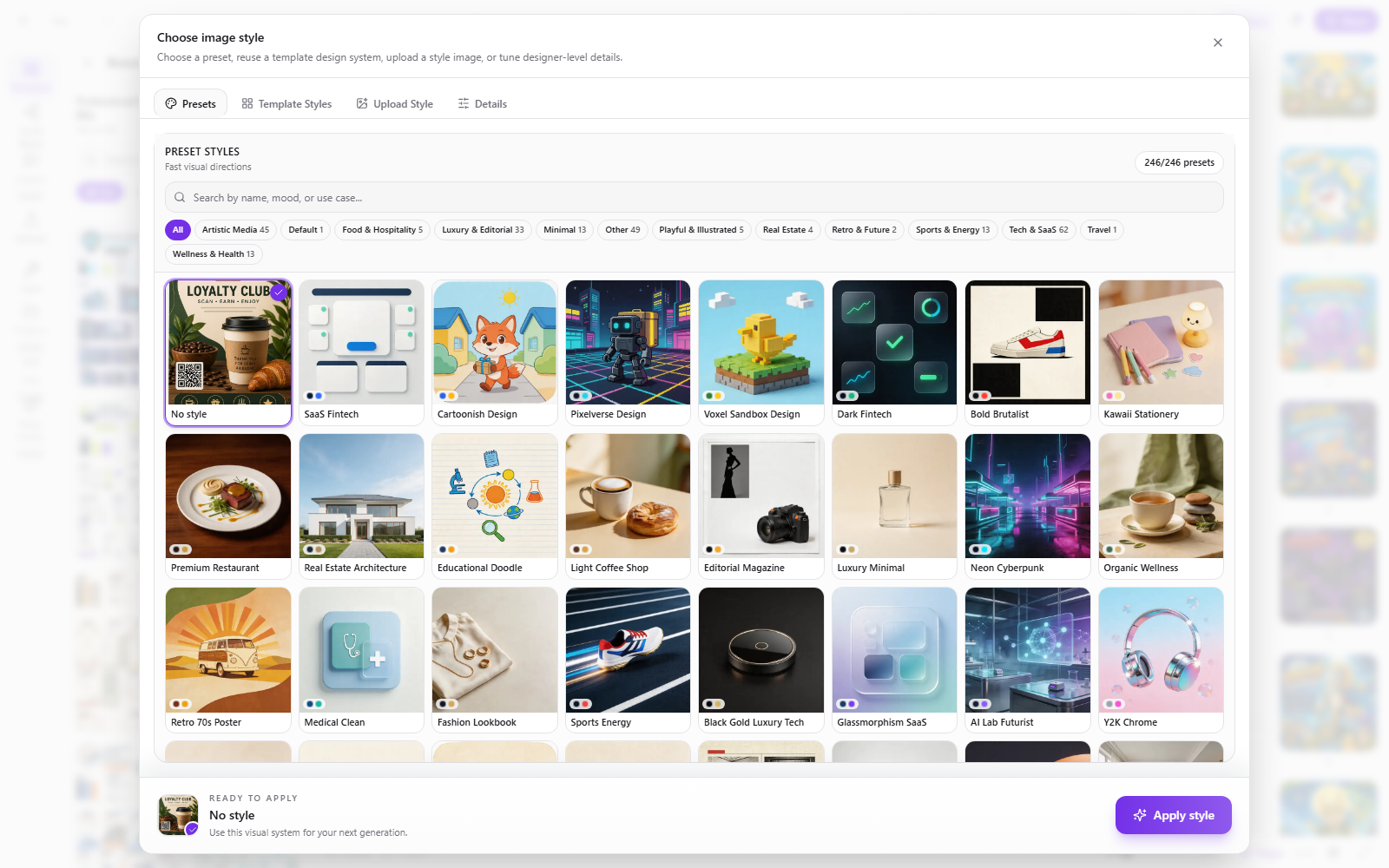Filter by Wellness & Health
This screenshot has height=868, width=1389.
click(214, 254)
